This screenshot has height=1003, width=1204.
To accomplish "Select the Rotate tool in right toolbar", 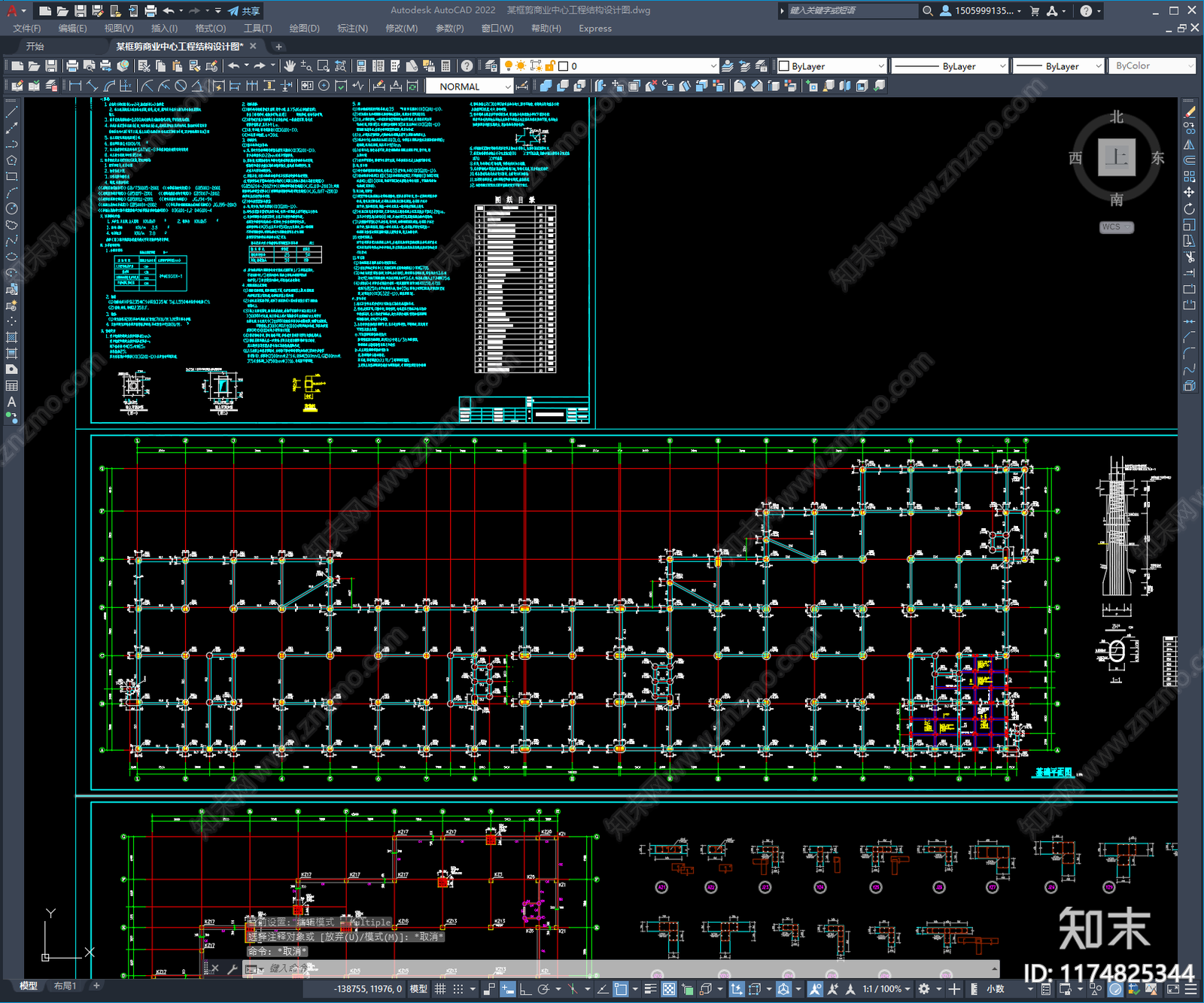I will click(1189, 208).
